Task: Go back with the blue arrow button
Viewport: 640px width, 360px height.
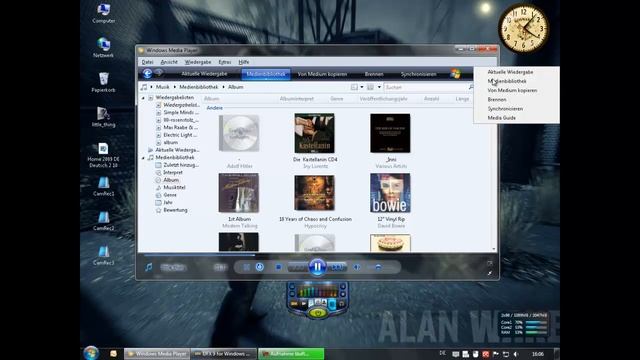Action: click(x=147, y=73)
